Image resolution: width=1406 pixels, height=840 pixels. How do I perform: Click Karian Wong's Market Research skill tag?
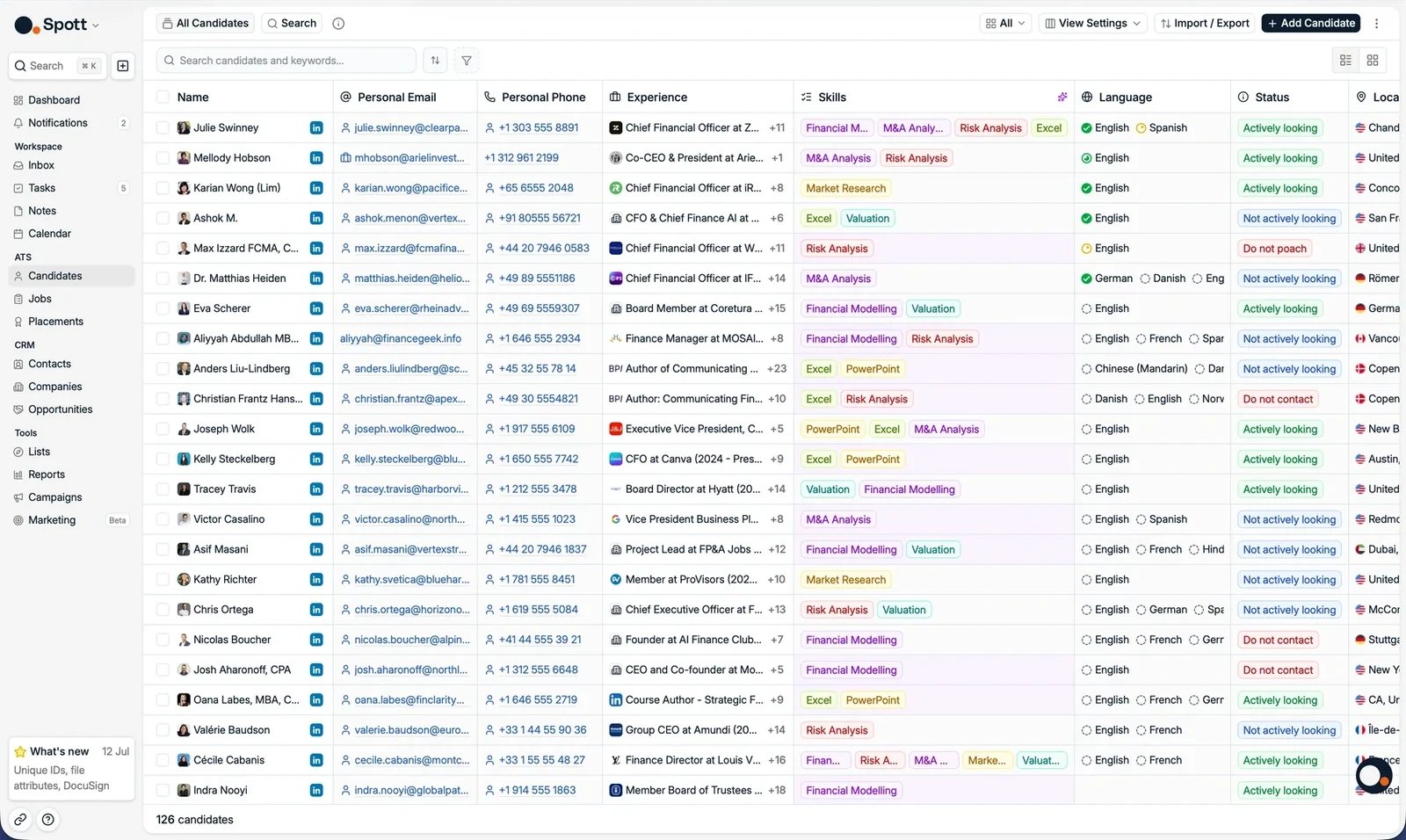pos(845,188)
